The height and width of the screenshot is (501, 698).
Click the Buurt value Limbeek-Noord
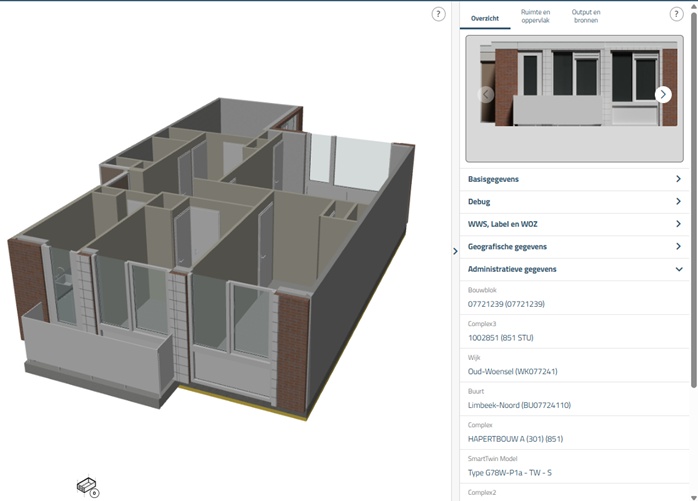(x=518, y=405)
